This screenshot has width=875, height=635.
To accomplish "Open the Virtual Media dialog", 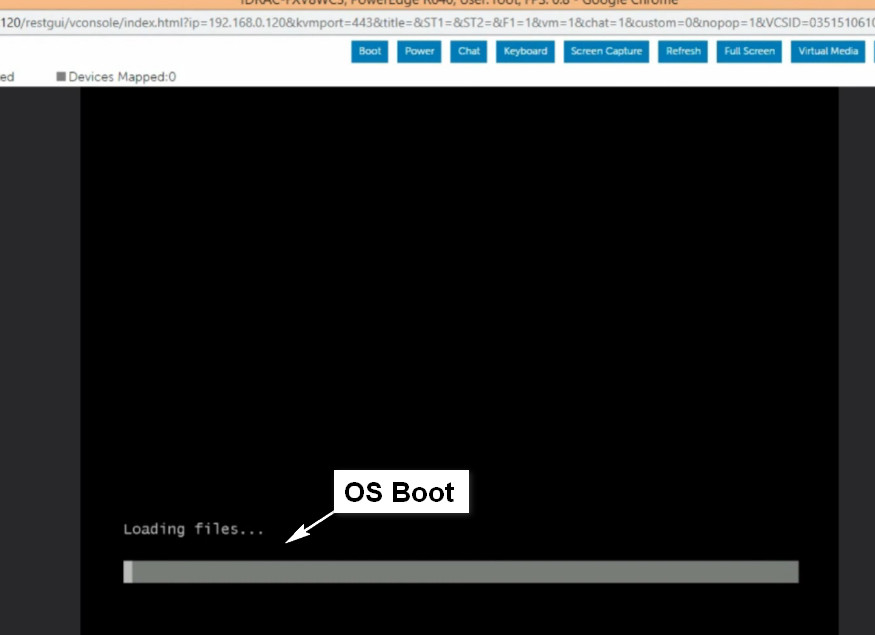I will click(x=828, y=51).
